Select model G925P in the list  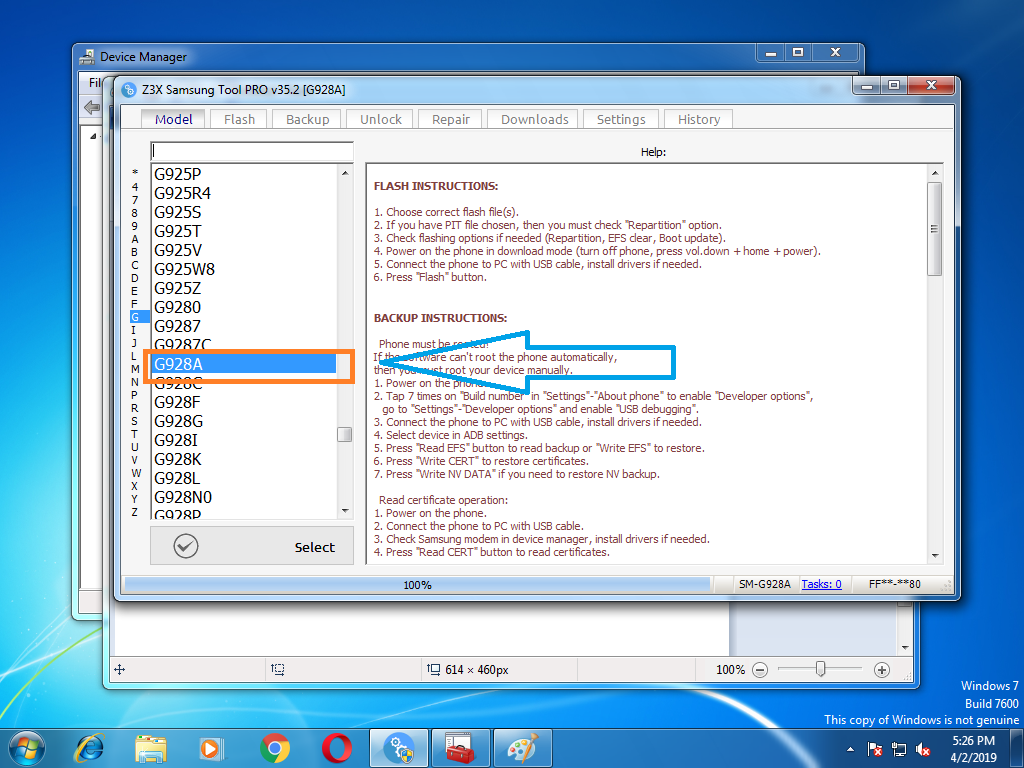click(x=244, y=174)
